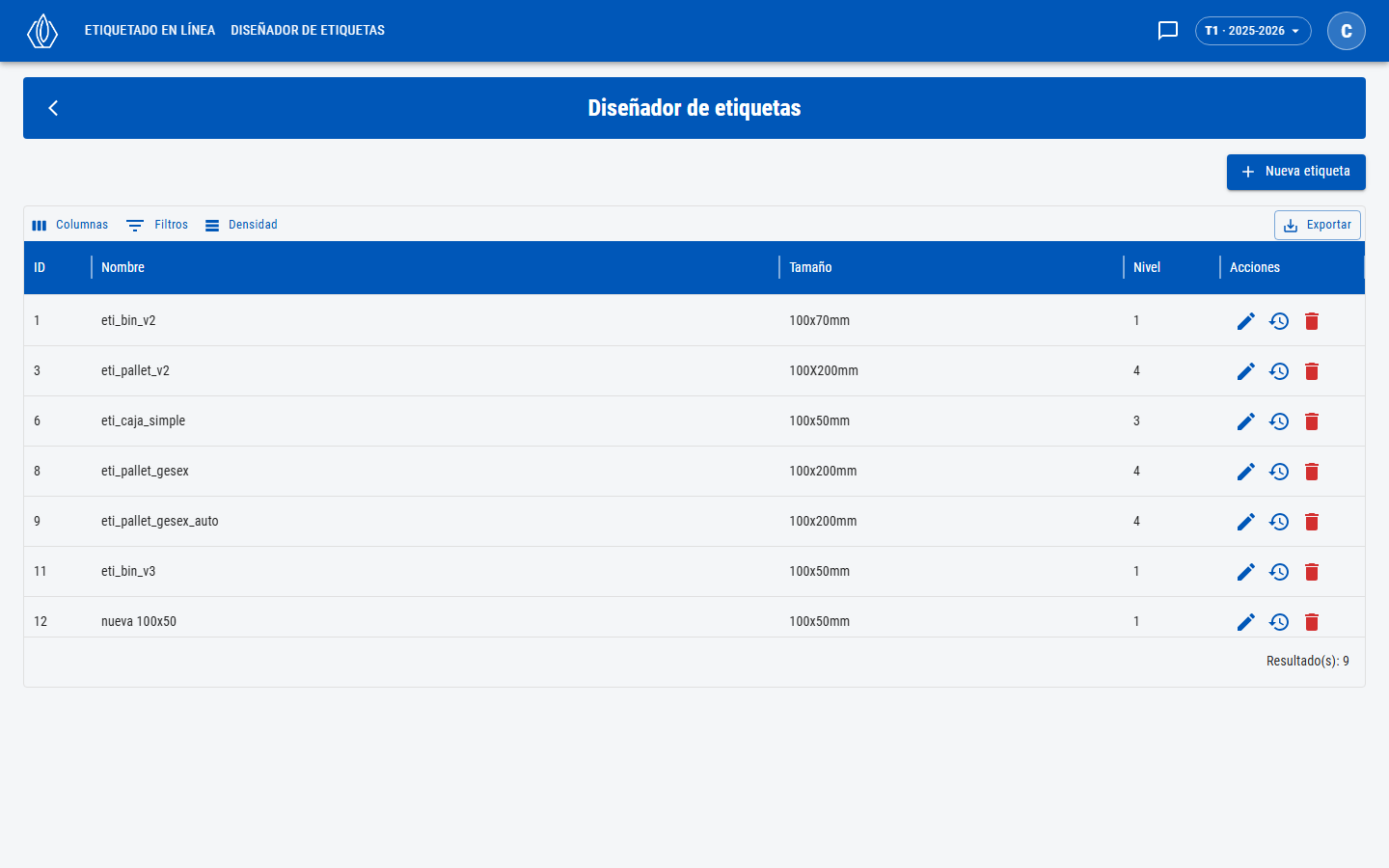Create a label with Nueva etiqueta

coord(1296,172)
